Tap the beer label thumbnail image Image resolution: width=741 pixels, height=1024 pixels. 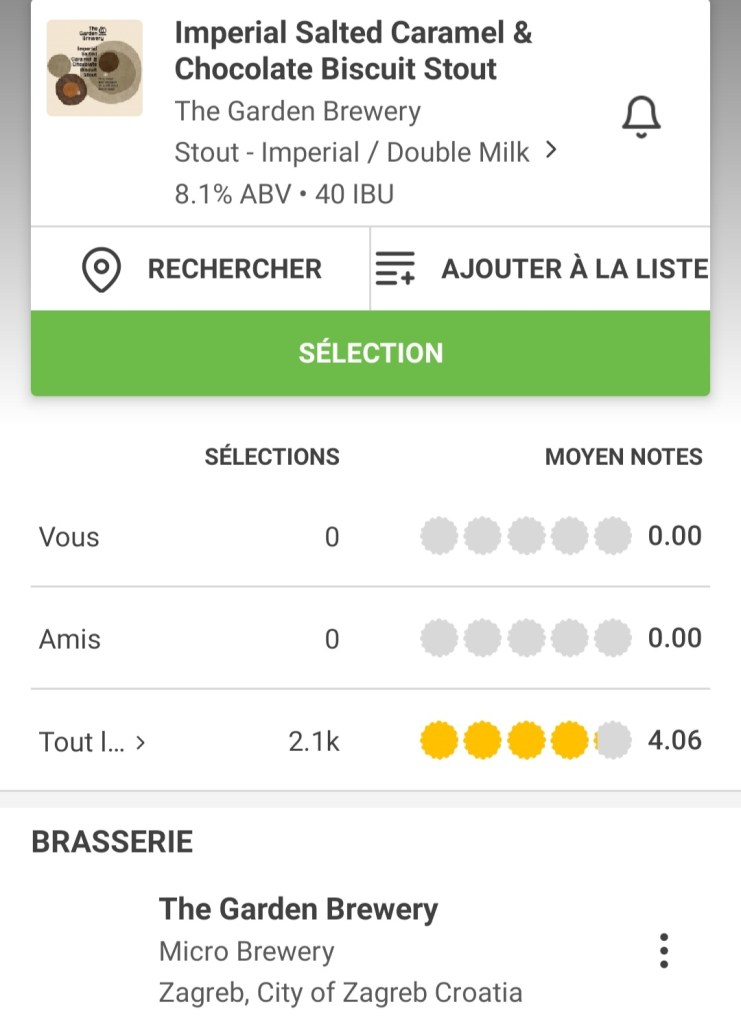tap(95, 68)
